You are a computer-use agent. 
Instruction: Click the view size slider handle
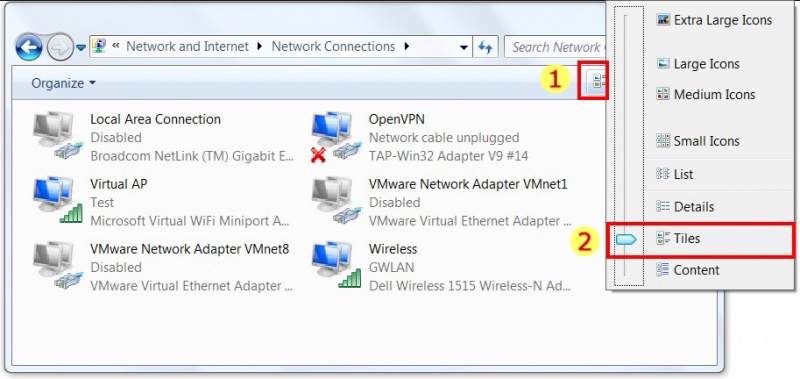click(x=626, y=239)
